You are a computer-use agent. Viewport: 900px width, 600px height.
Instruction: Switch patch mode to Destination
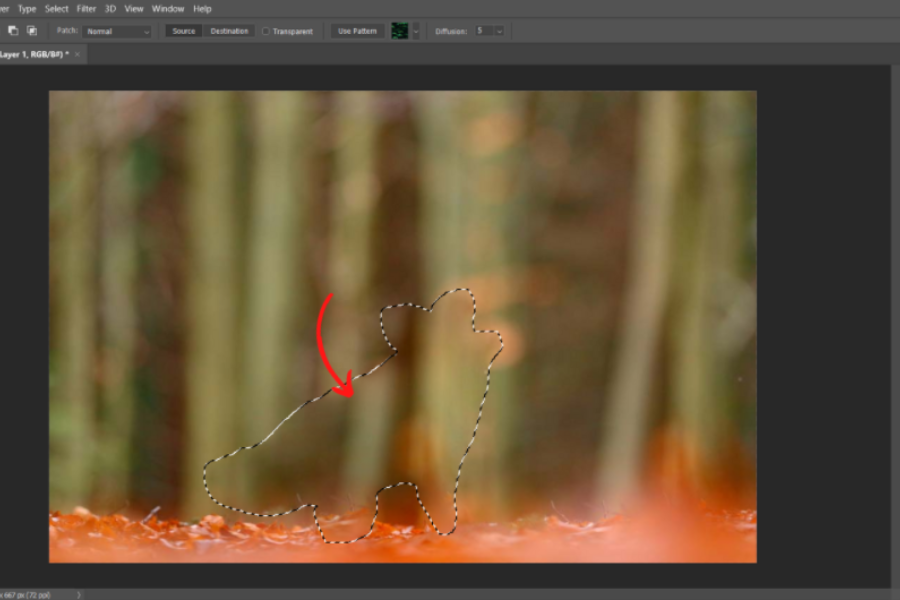tap(229, 31)
